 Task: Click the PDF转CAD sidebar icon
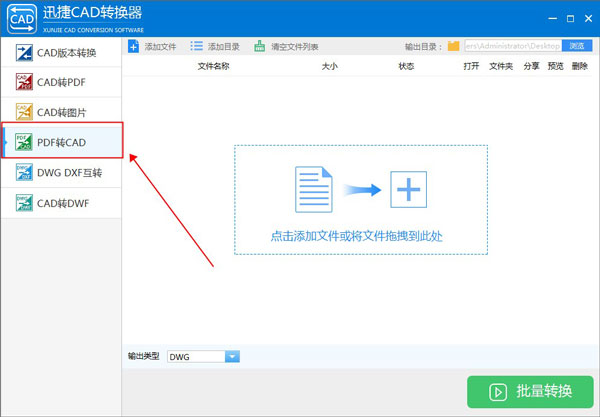point(24,142)
